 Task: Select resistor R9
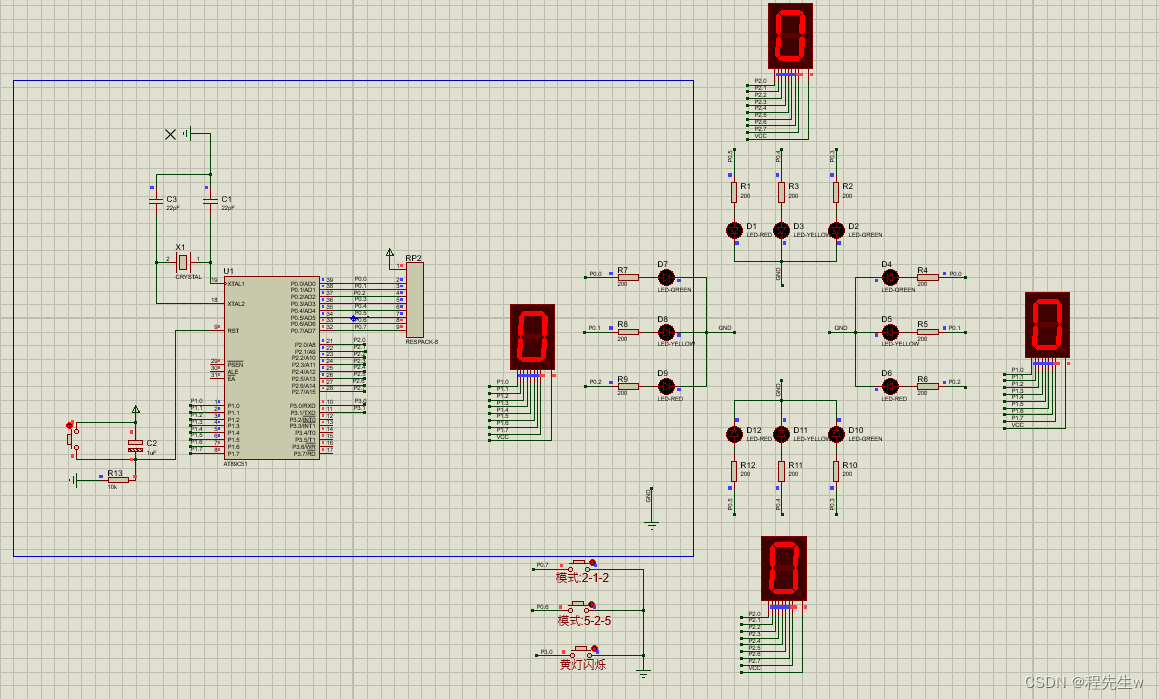pyautogui.click(x=628, y=386)
